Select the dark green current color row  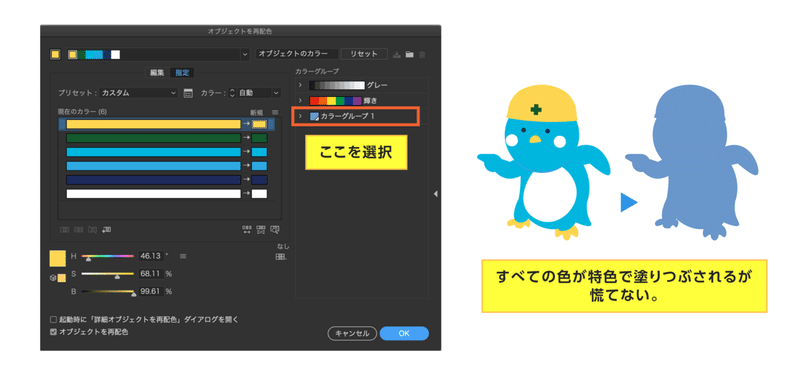point(153,138)
